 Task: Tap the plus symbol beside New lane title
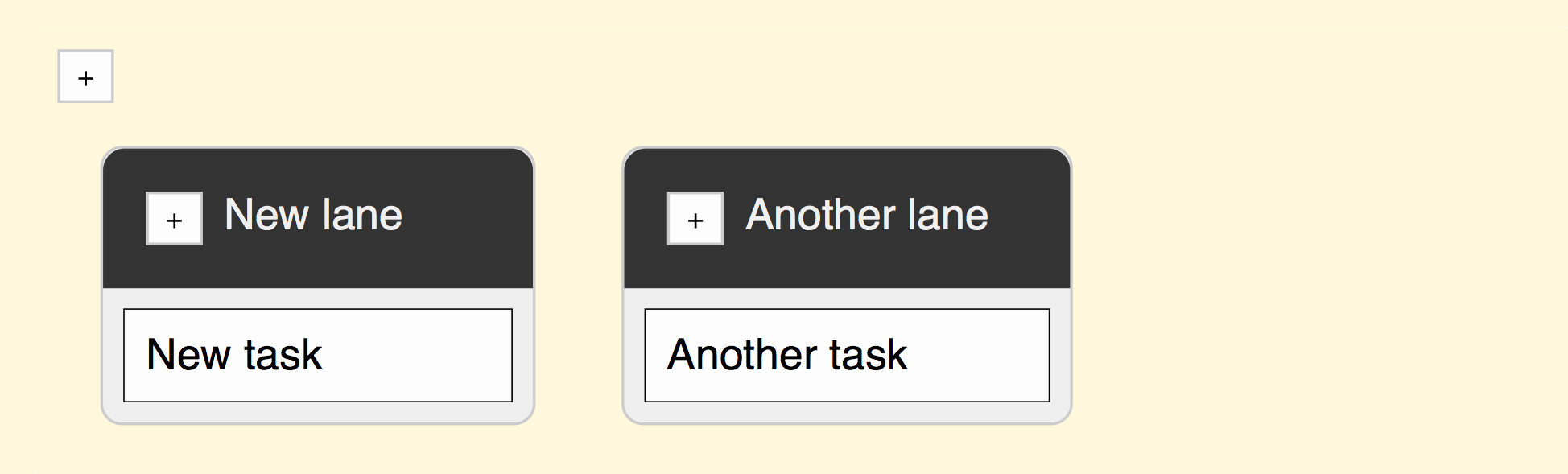coord(173,218)
